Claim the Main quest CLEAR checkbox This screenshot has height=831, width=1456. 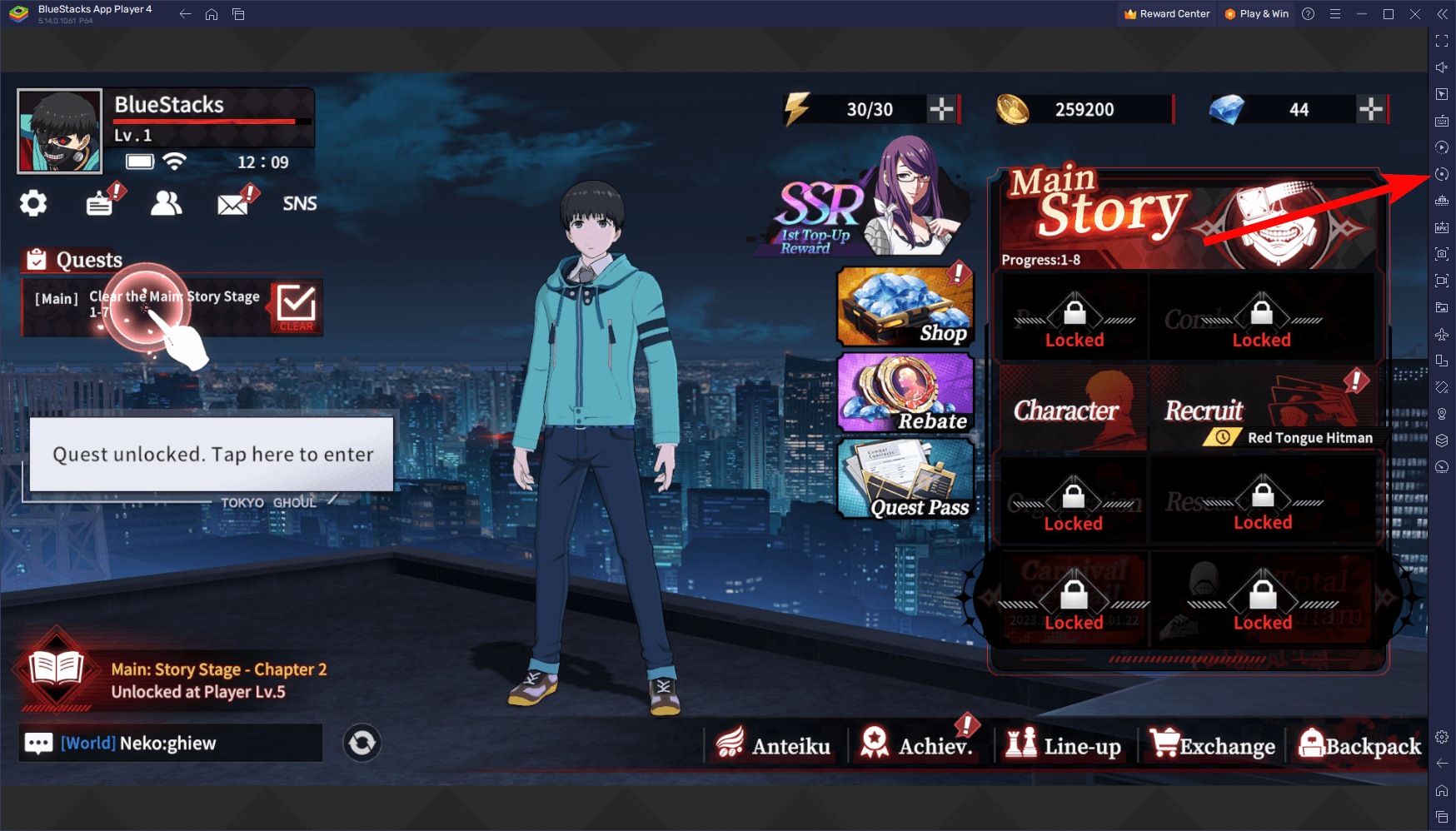coord(297,307)
